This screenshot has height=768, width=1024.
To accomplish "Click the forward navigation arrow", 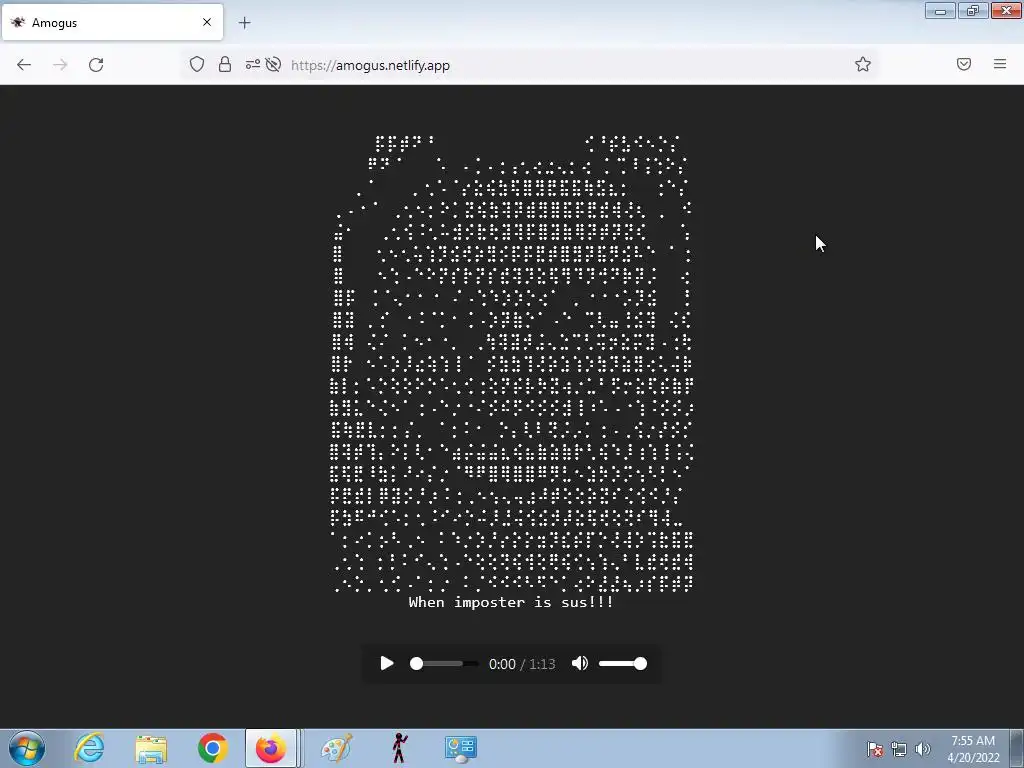I will pos(60,65).
